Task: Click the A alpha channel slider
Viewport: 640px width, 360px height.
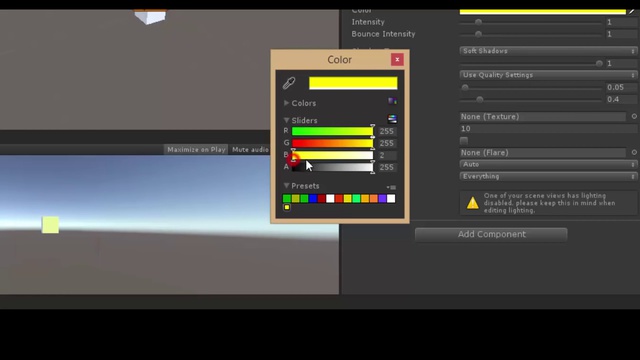Action: point(332,167)
